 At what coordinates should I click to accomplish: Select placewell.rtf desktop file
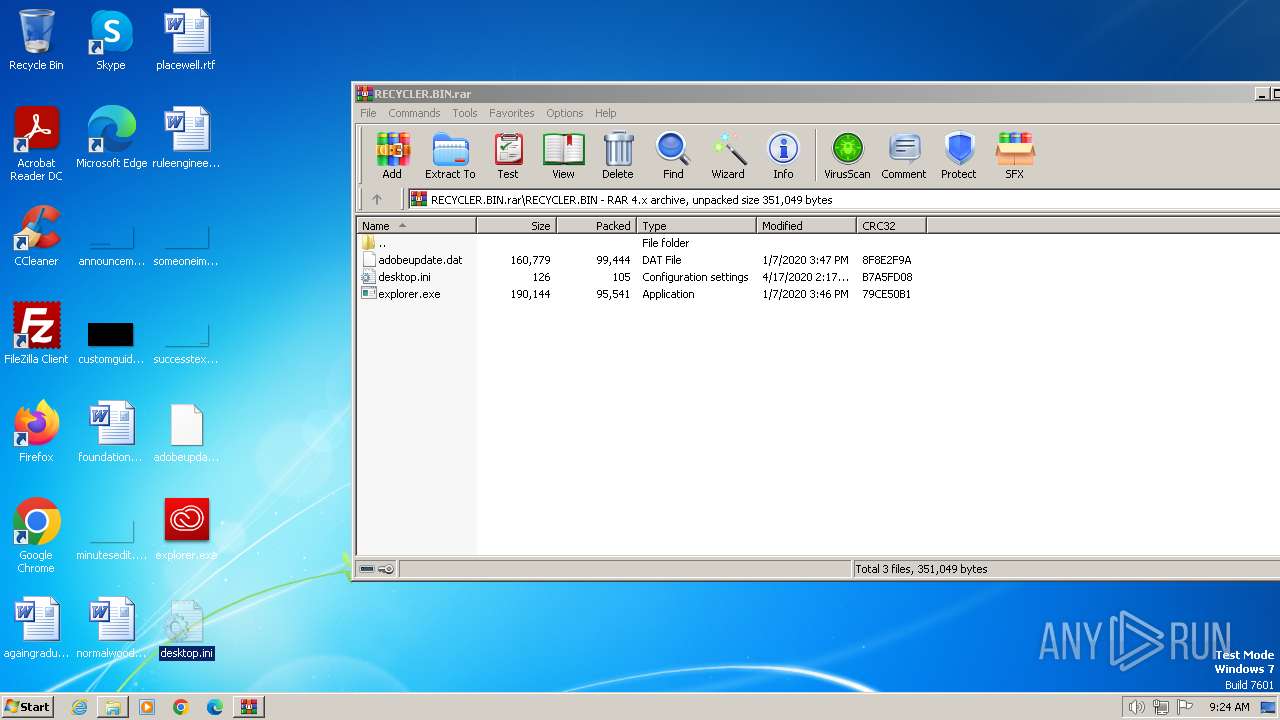[x=186, y=40]
